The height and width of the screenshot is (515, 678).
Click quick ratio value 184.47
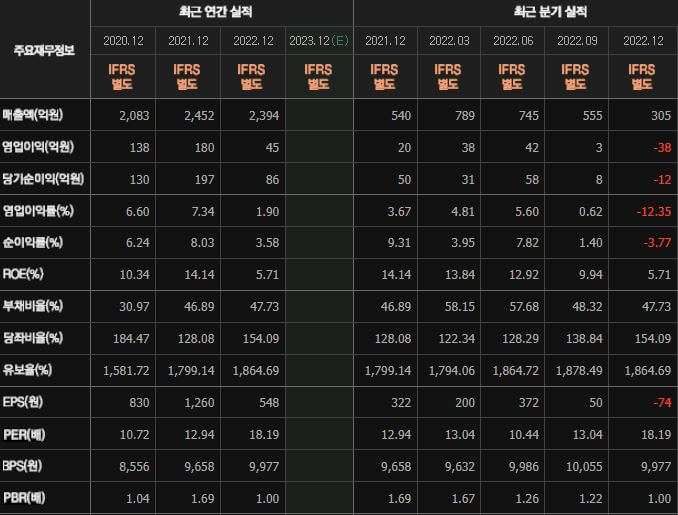click(131, 339)
